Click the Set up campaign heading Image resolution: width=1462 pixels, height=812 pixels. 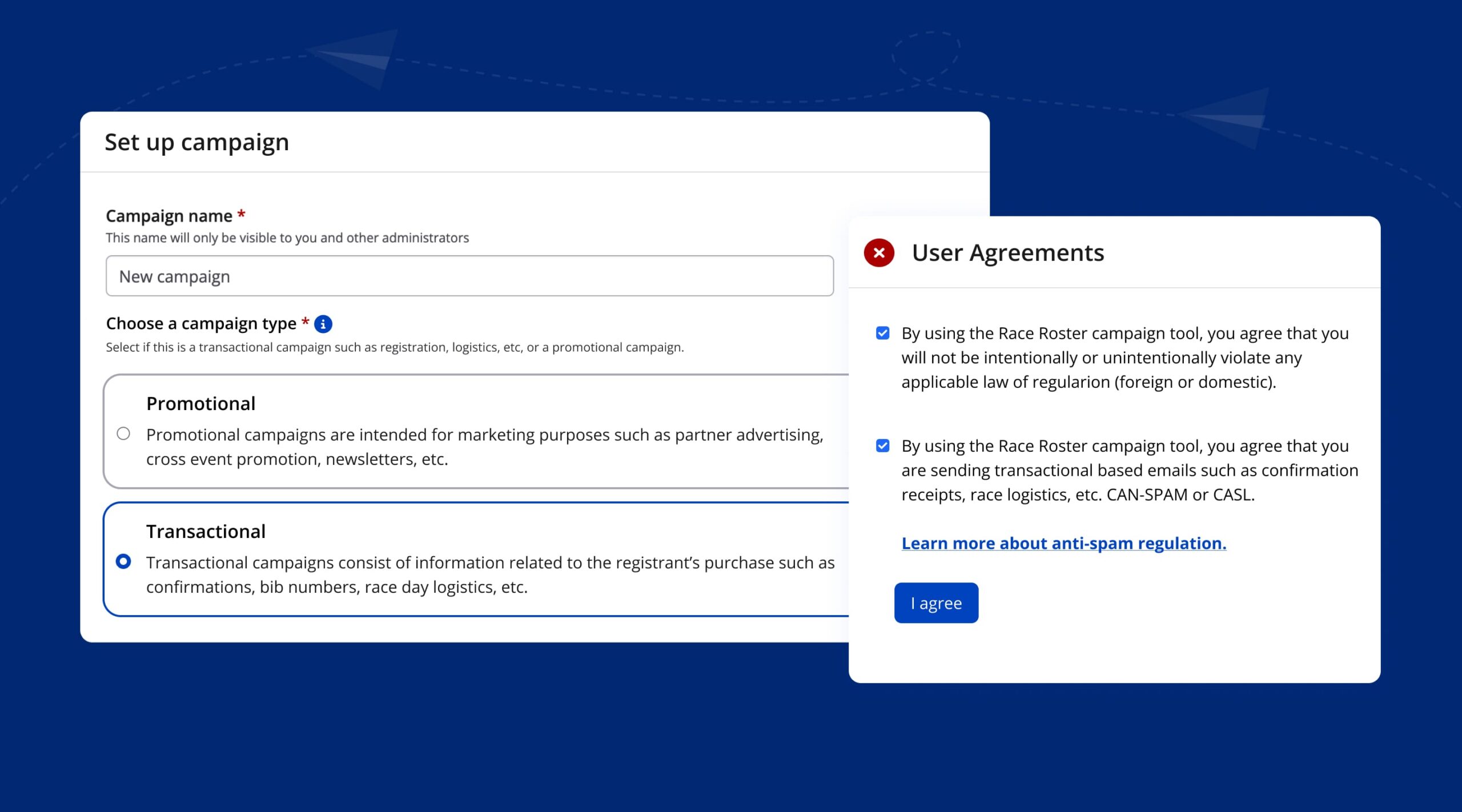click(196, 142)
